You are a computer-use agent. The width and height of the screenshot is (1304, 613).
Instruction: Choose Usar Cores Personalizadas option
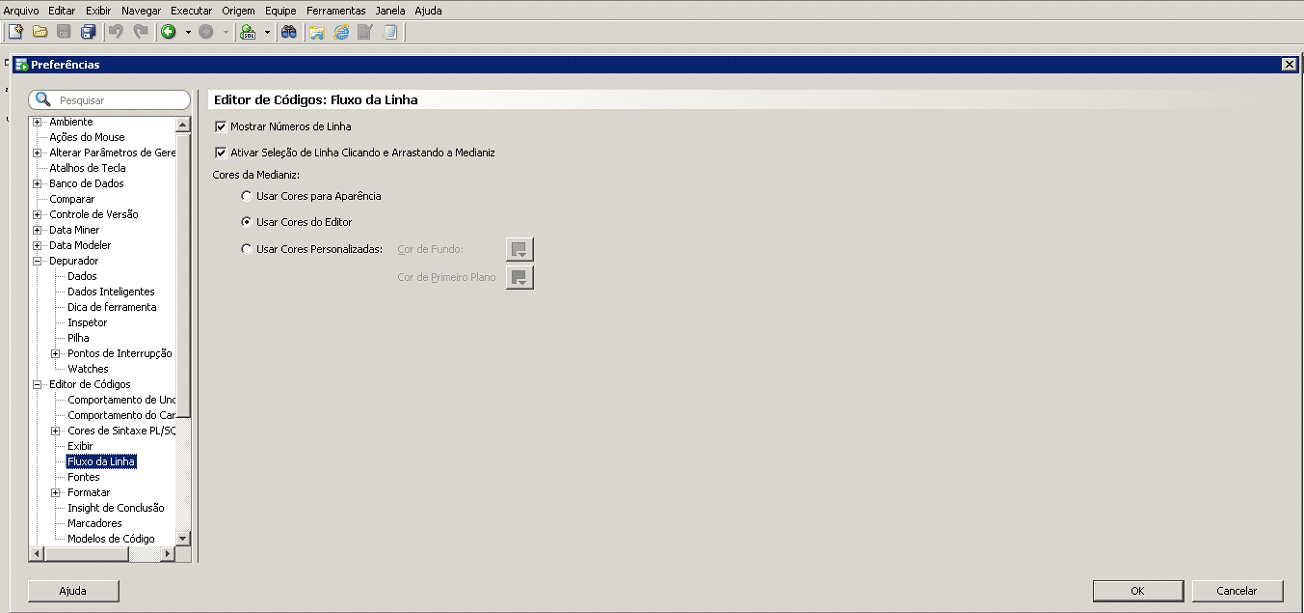click(x=246, y=249)
